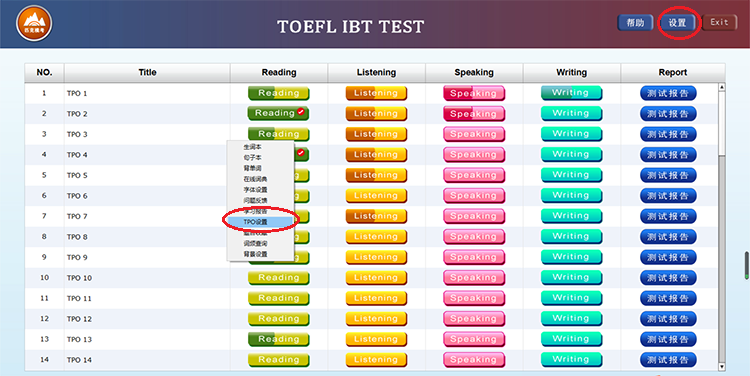Click the table scrollbar up arrow
The width and height of the screenshot is (750, 376).
pyautogui.click(x=722, y=88)
